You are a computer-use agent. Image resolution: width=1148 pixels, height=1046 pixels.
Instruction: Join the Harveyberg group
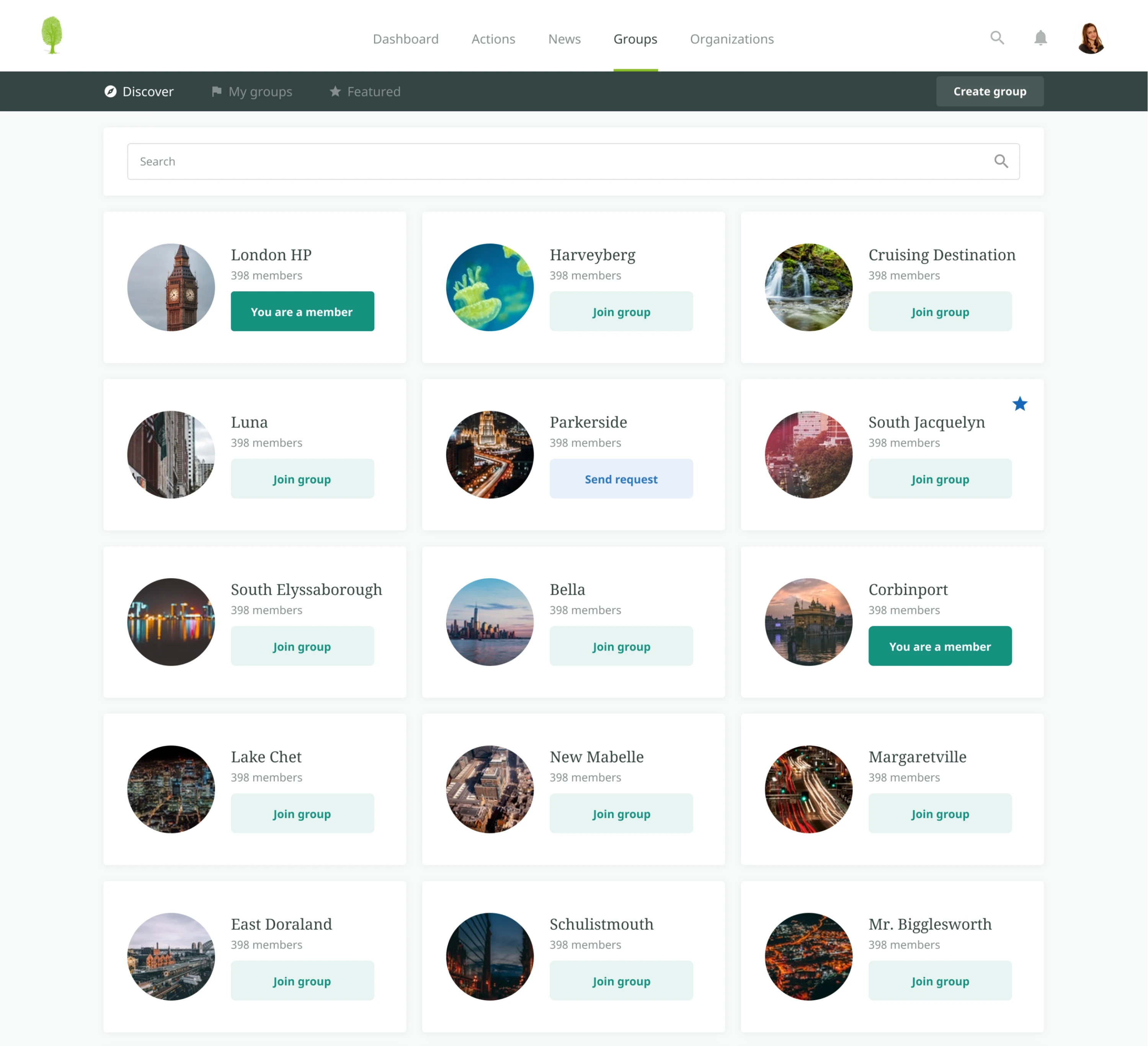[x=621, y=312]
